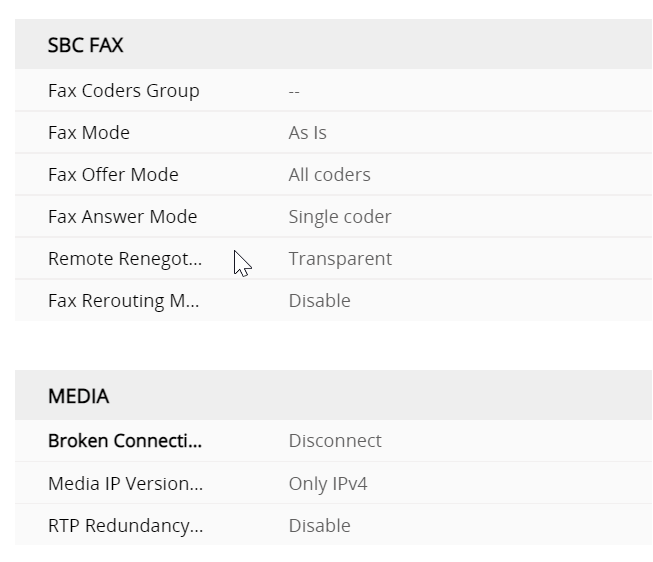Open the 'Transparent' renegotiation value

(x=339, y=259)
